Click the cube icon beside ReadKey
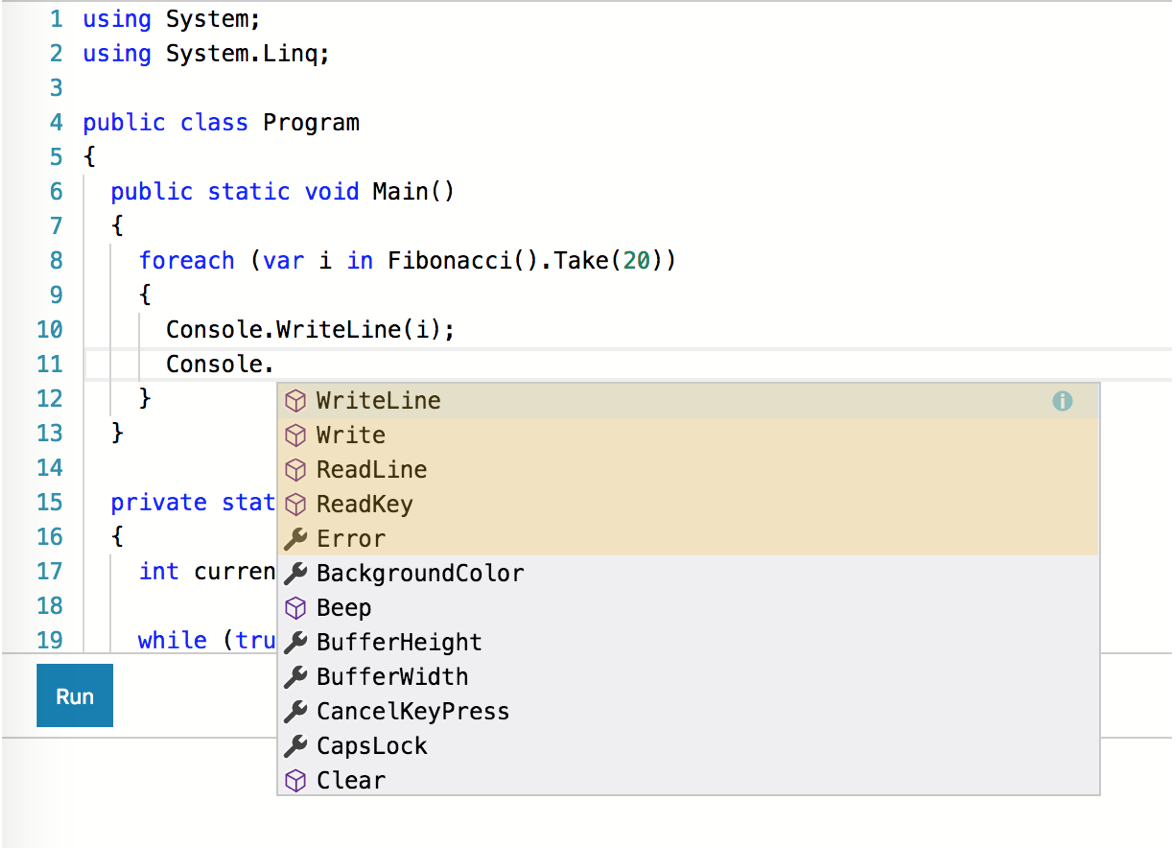This screenshot has height=848, width=1176. click(x=295, y=504)
